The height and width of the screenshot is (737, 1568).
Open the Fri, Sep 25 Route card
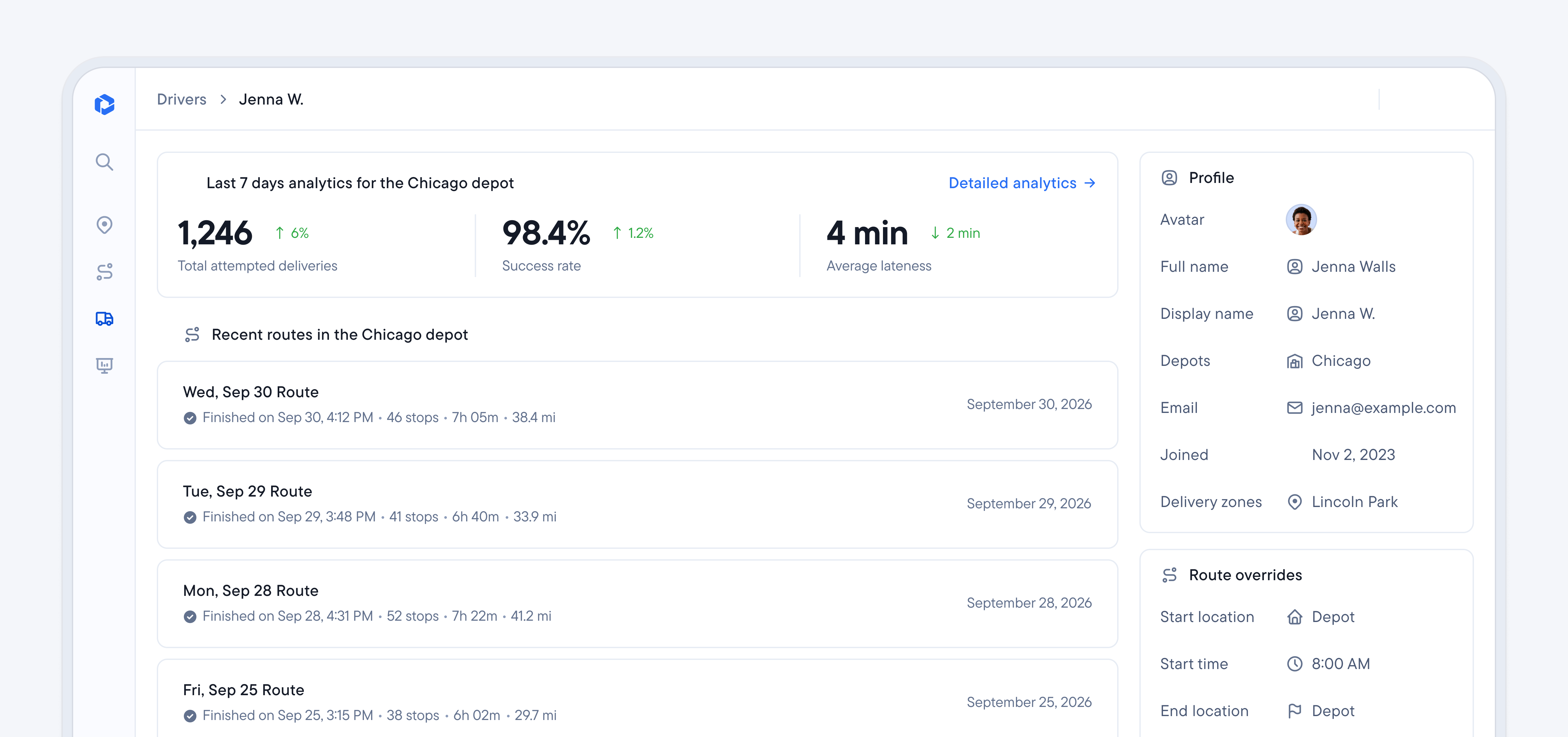click(637, 699)
